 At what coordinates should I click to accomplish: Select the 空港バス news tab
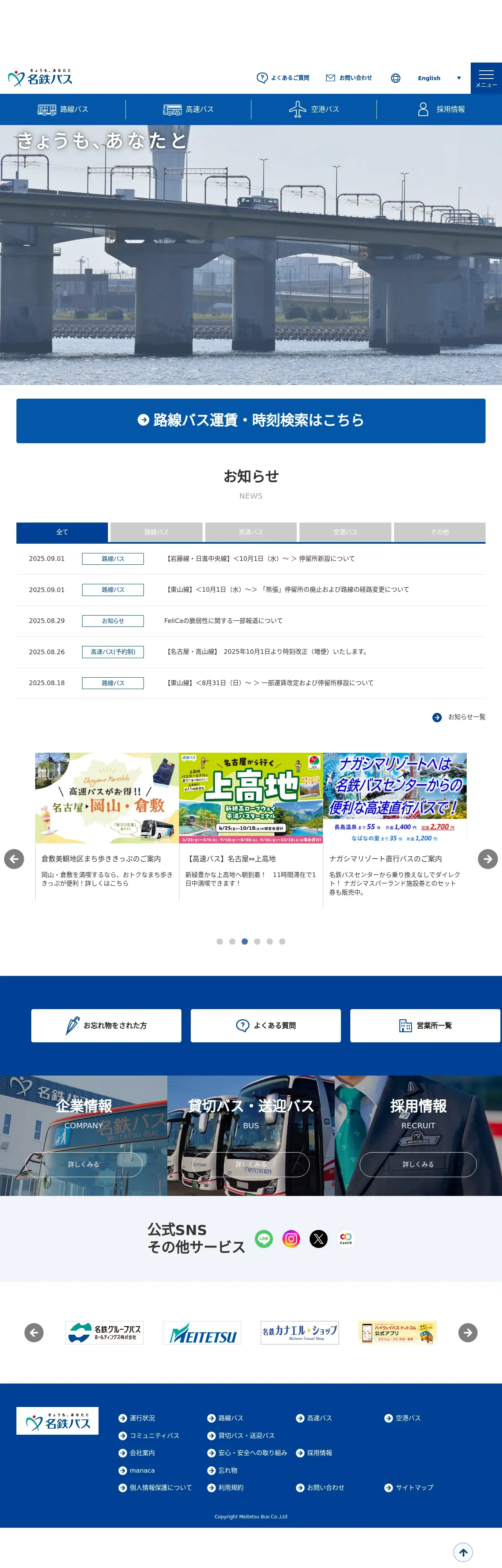click(x=346, y=532)
